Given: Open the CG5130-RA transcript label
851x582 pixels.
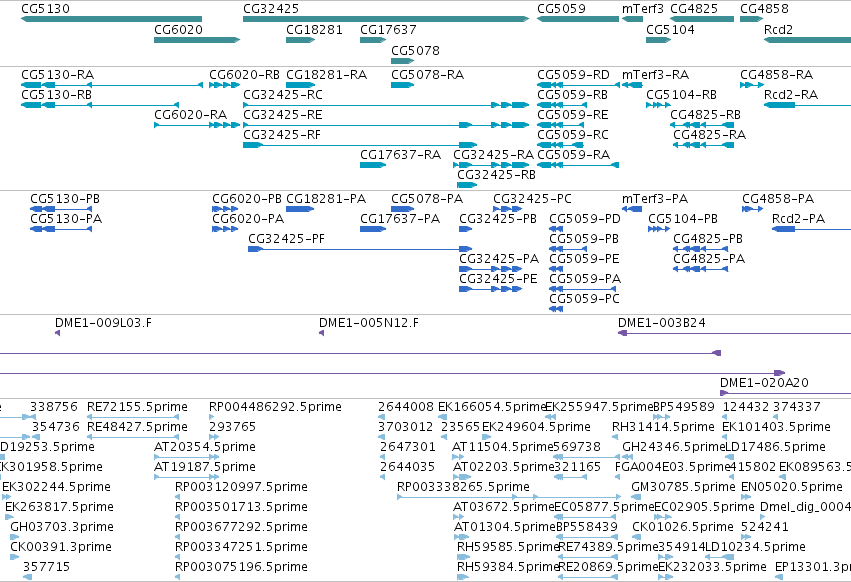Looking at the screenshot, I should click(x=58, y=74).
